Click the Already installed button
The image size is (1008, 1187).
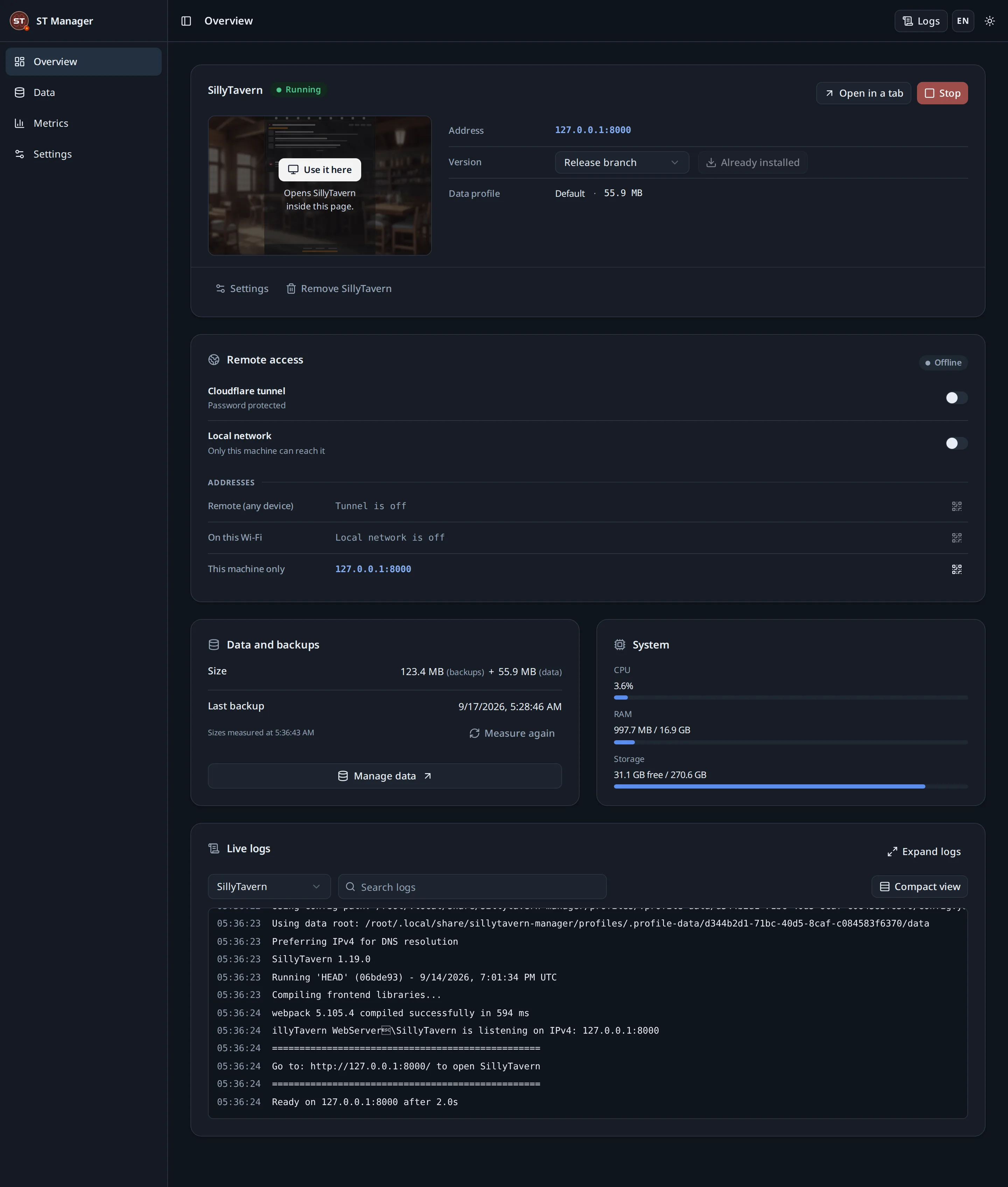[x=752, y=163]
